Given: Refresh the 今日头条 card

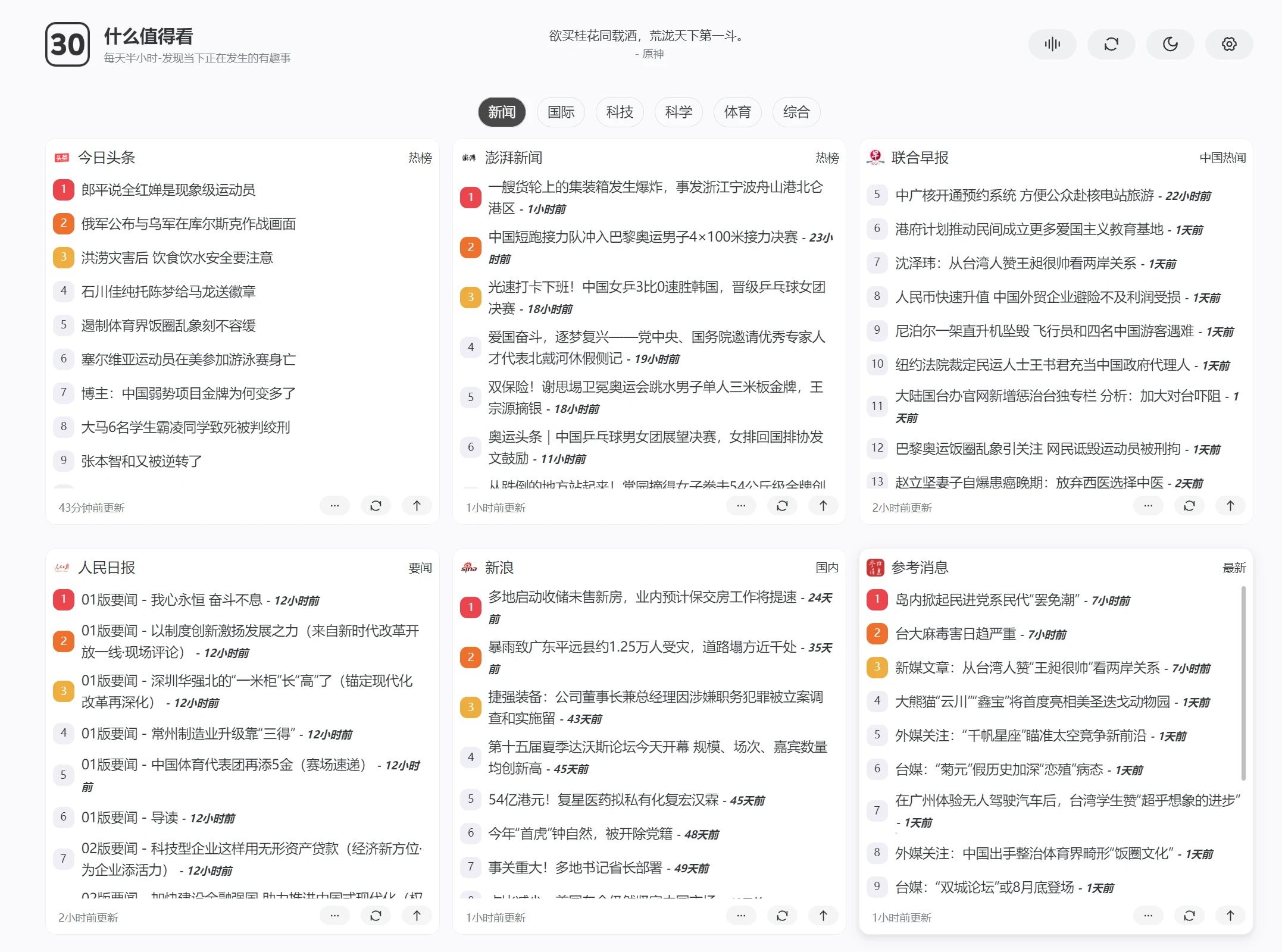Looking at the screenshot, I should [376, 506].
